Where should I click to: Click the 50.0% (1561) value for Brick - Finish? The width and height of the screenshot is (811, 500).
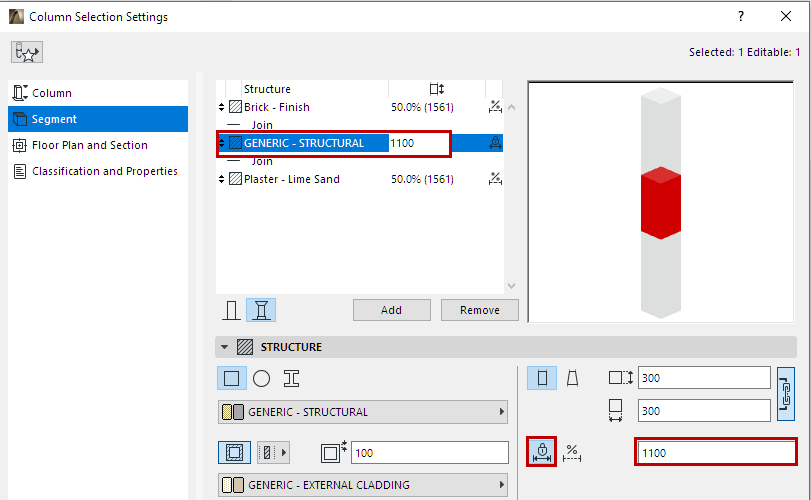[422, 107]
